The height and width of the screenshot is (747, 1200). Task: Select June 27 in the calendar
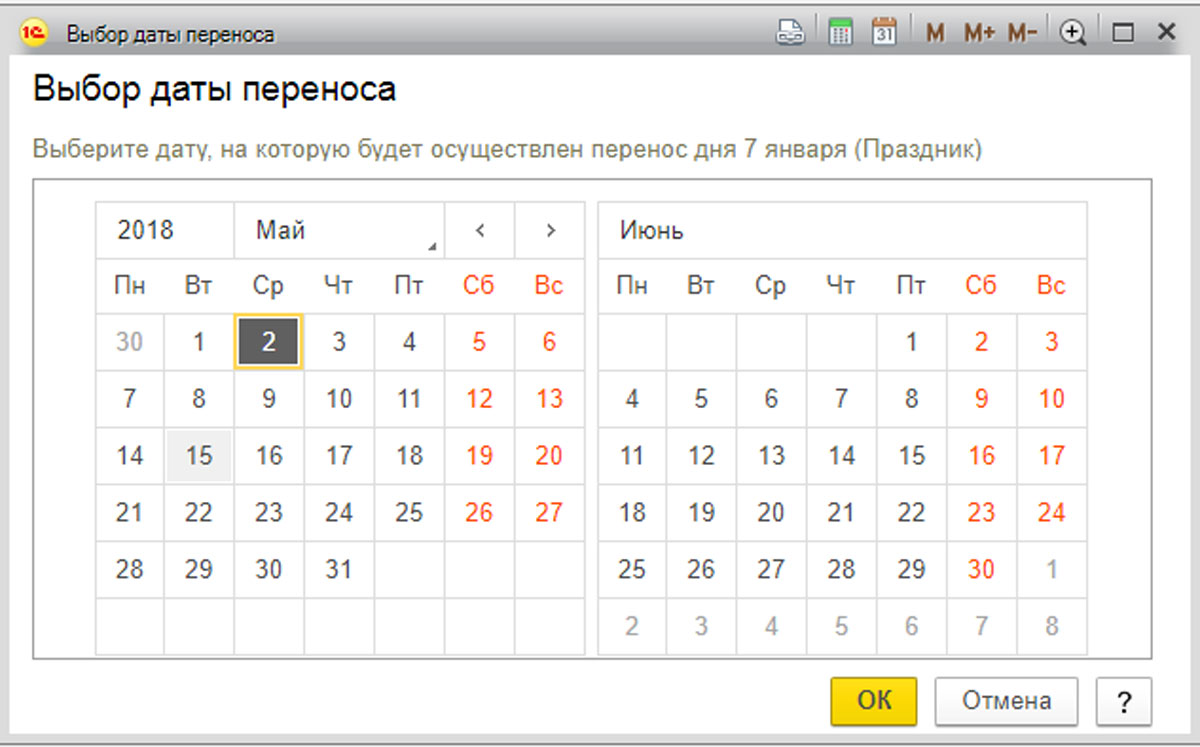point(771,570)
